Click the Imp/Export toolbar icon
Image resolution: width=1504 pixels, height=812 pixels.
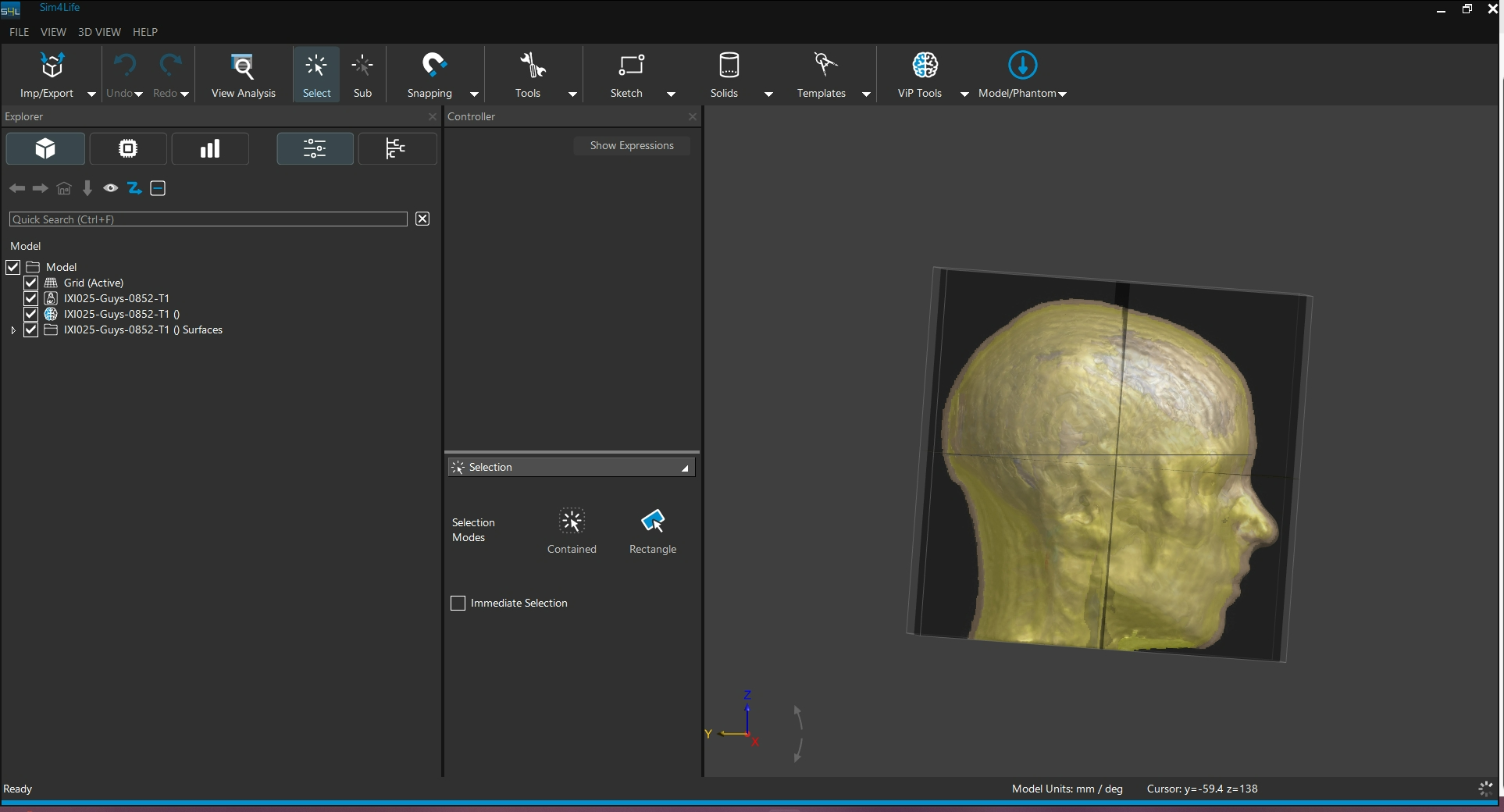coord(52,67)
